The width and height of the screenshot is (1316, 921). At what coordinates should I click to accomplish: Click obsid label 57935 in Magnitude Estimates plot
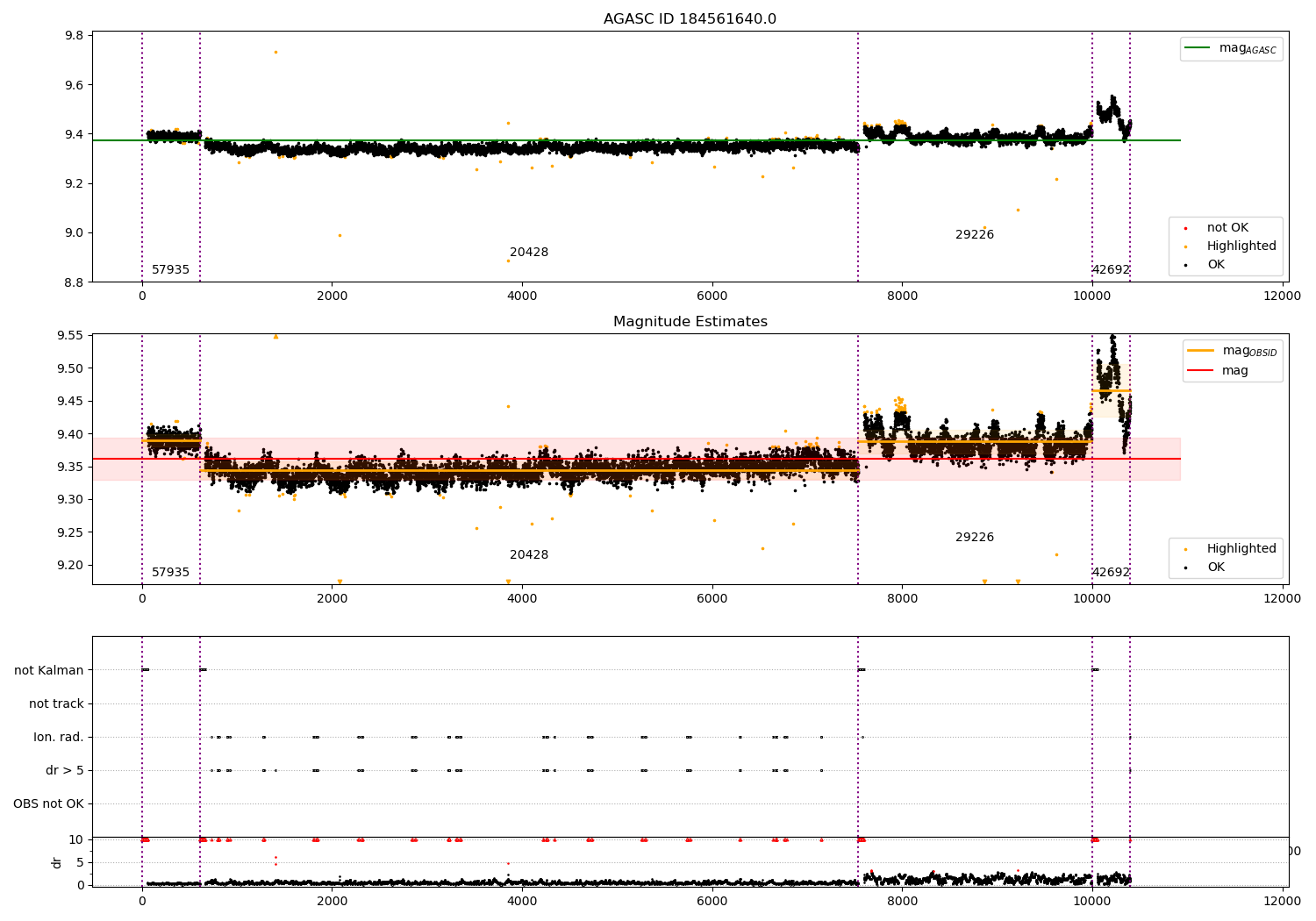pyautogui.click(x=170, y=573)
